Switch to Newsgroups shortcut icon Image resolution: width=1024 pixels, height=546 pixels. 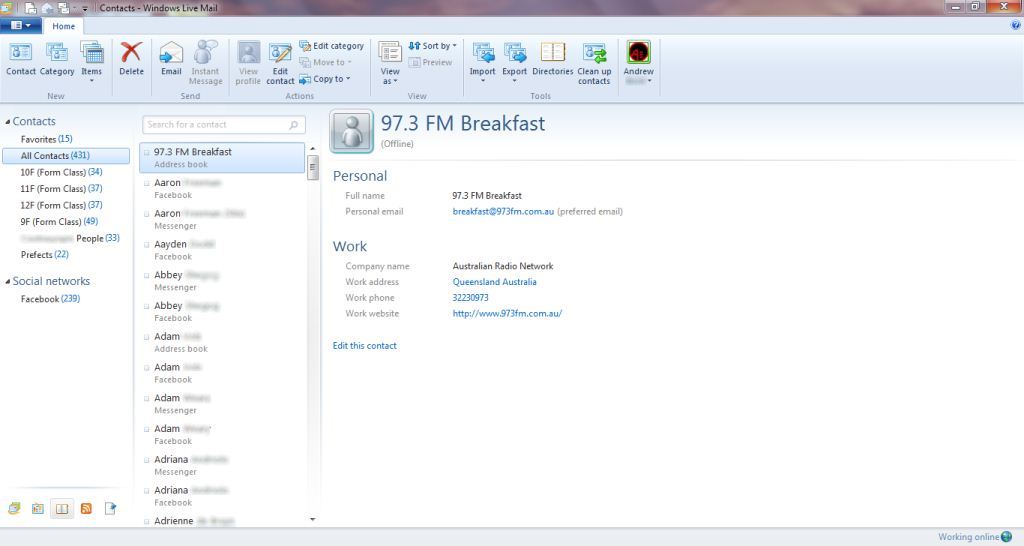click(x=110, y=508)
